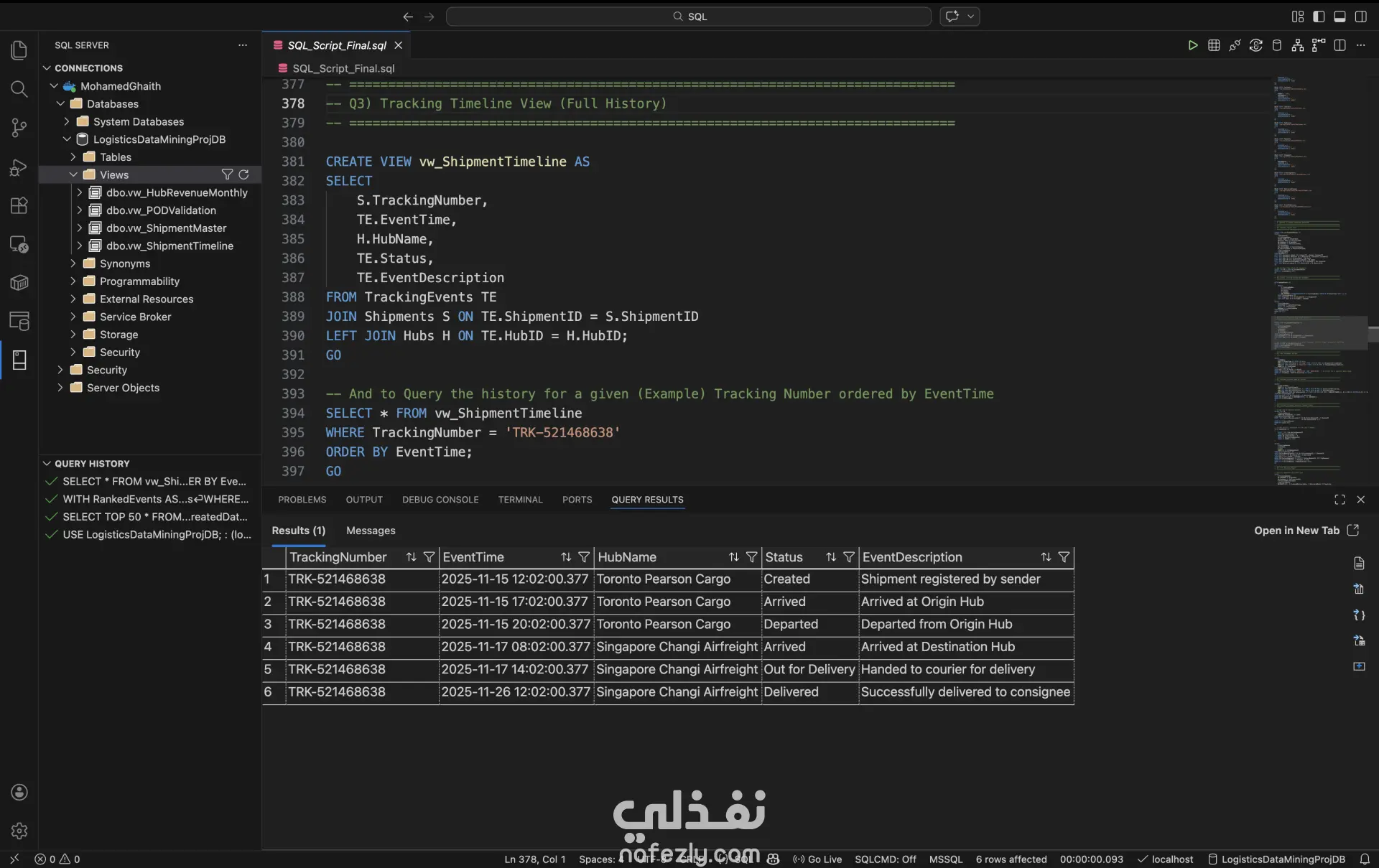Switch to the PORTS tab
Screen dimensions: 1379x868
[x=577, y=500]
